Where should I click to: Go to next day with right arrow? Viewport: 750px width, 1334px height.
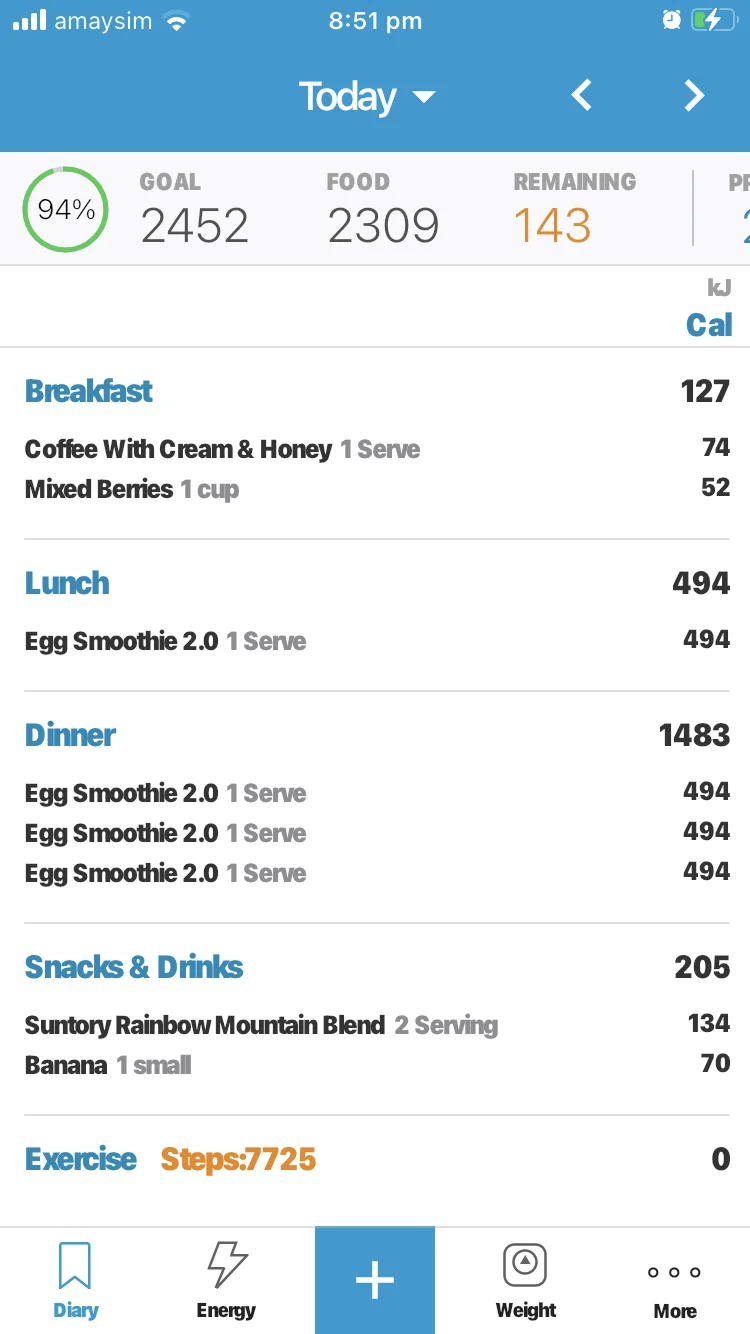(694, 96)
